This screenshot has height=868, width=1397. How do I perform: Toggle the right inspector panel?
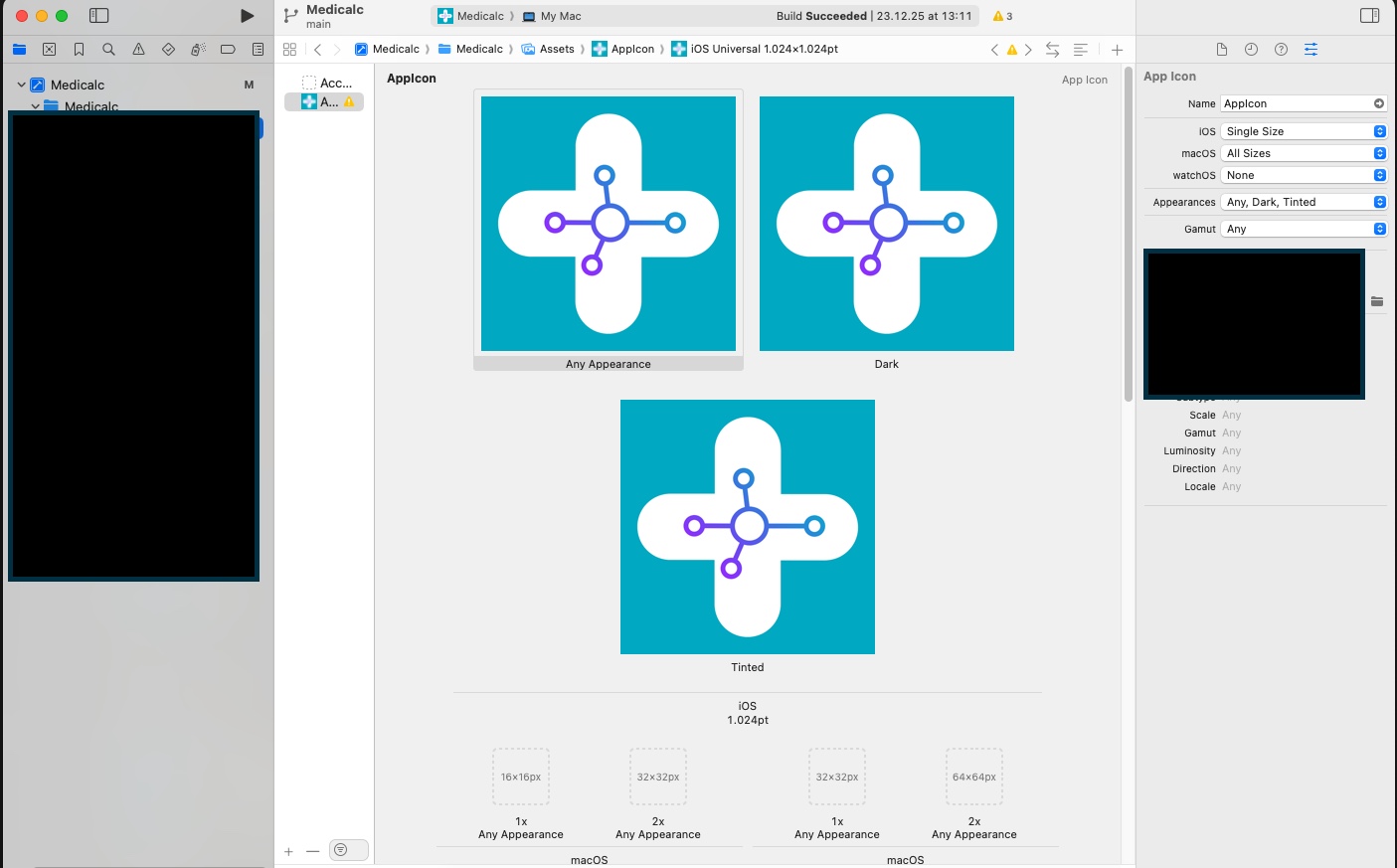tap(1369, 16)
